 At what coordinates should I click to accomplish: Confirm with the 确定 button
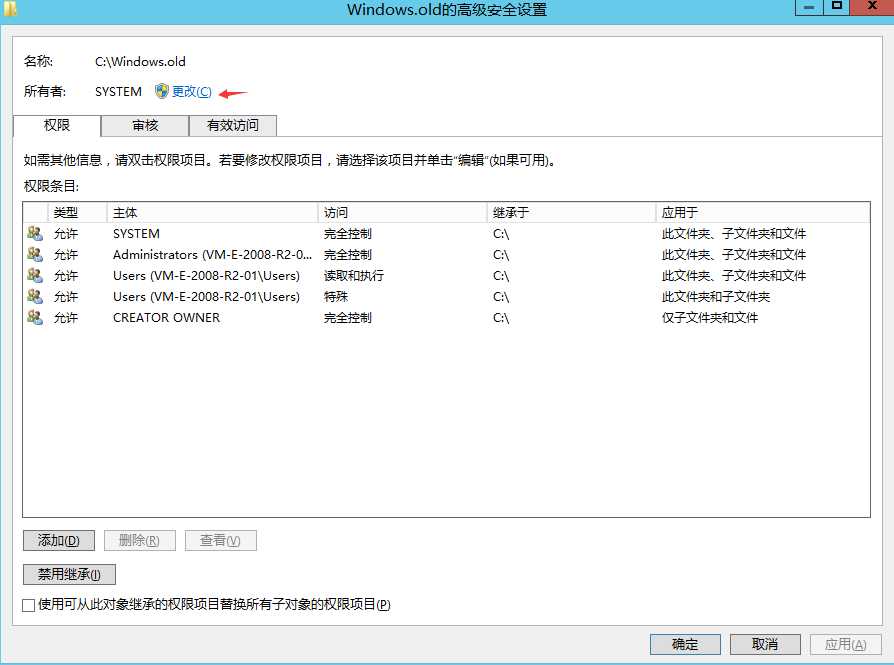[x=685, y=644]
